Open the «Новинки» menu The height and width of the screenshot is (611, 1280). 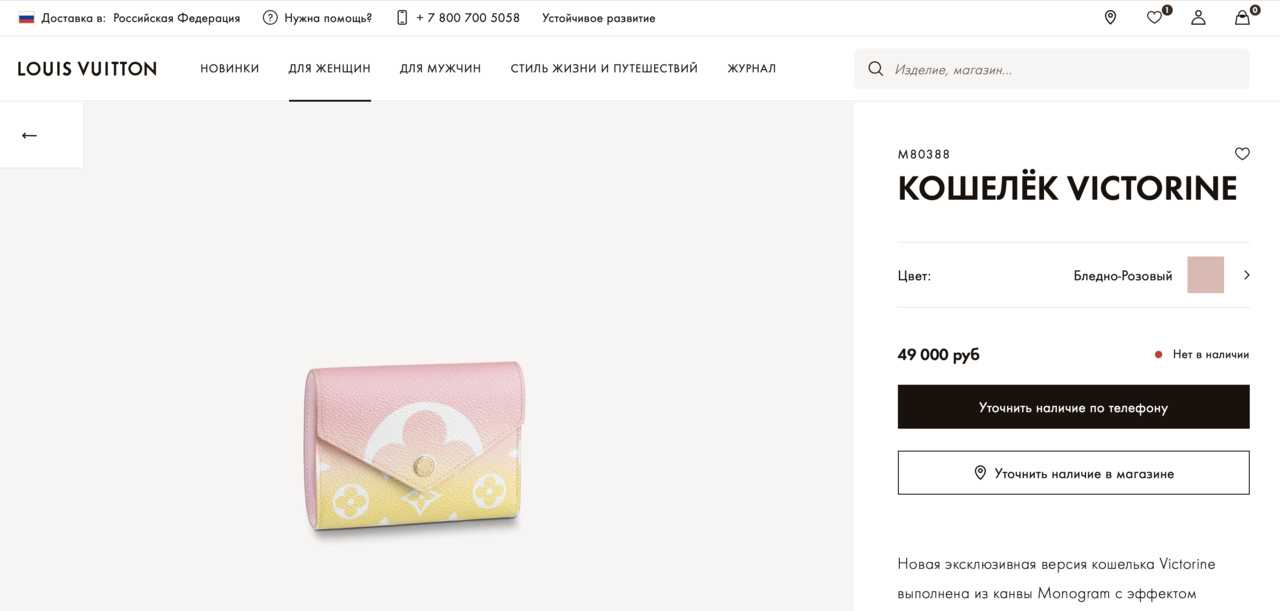click(229, 69)
